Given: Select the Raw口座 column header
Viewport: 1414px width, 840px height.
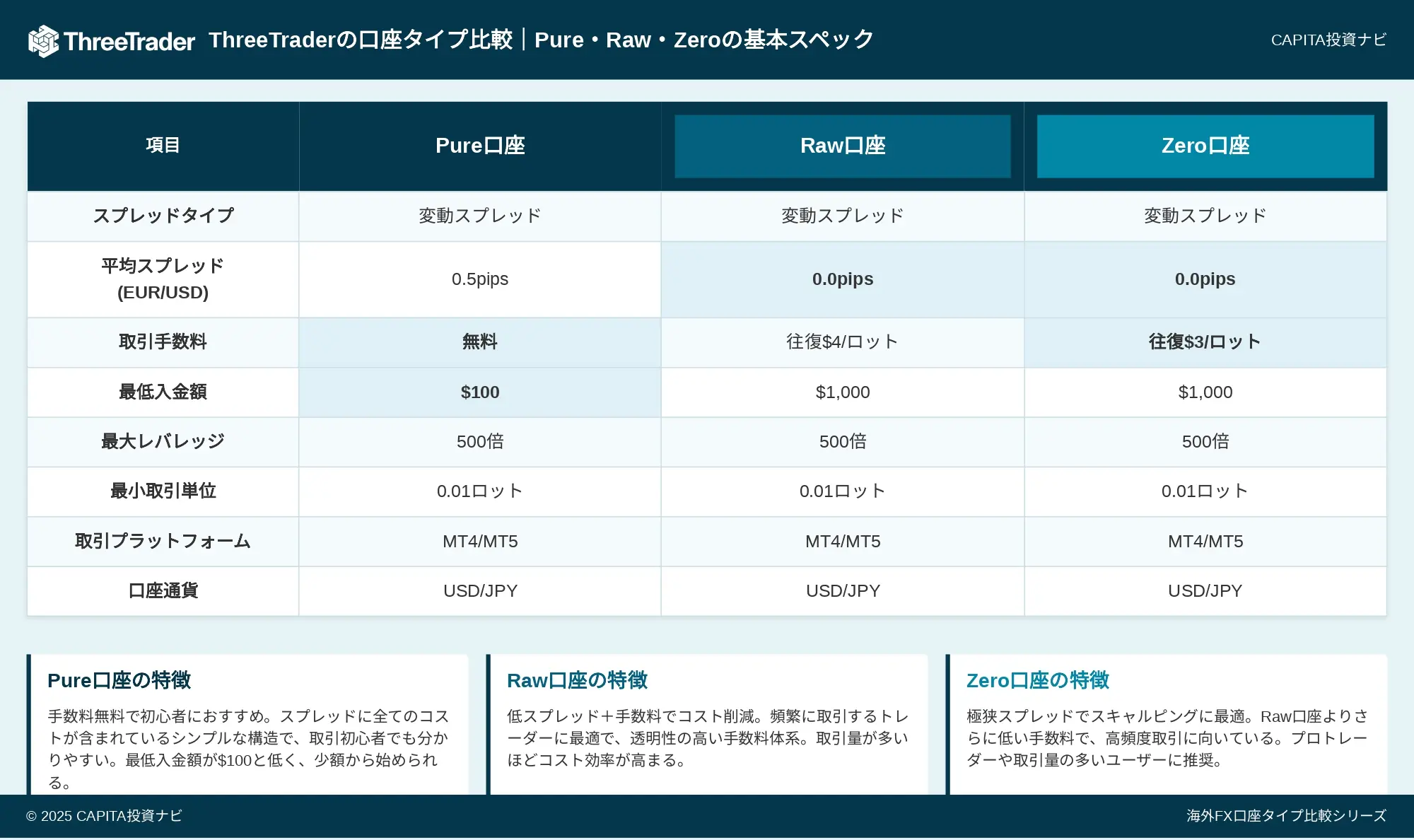Looking at the screenshot, I should [x=843, y=146].
